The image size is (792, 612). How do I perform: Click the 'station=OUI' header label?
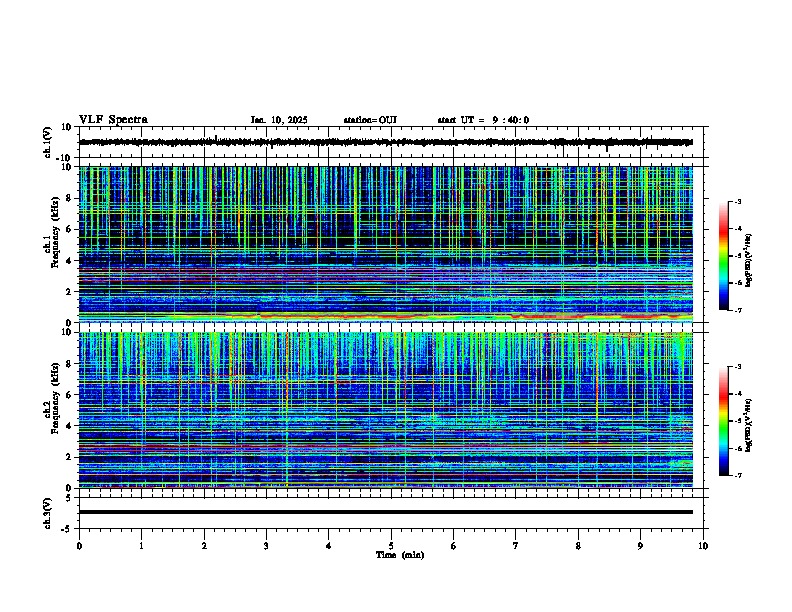(x=370, y=120)
